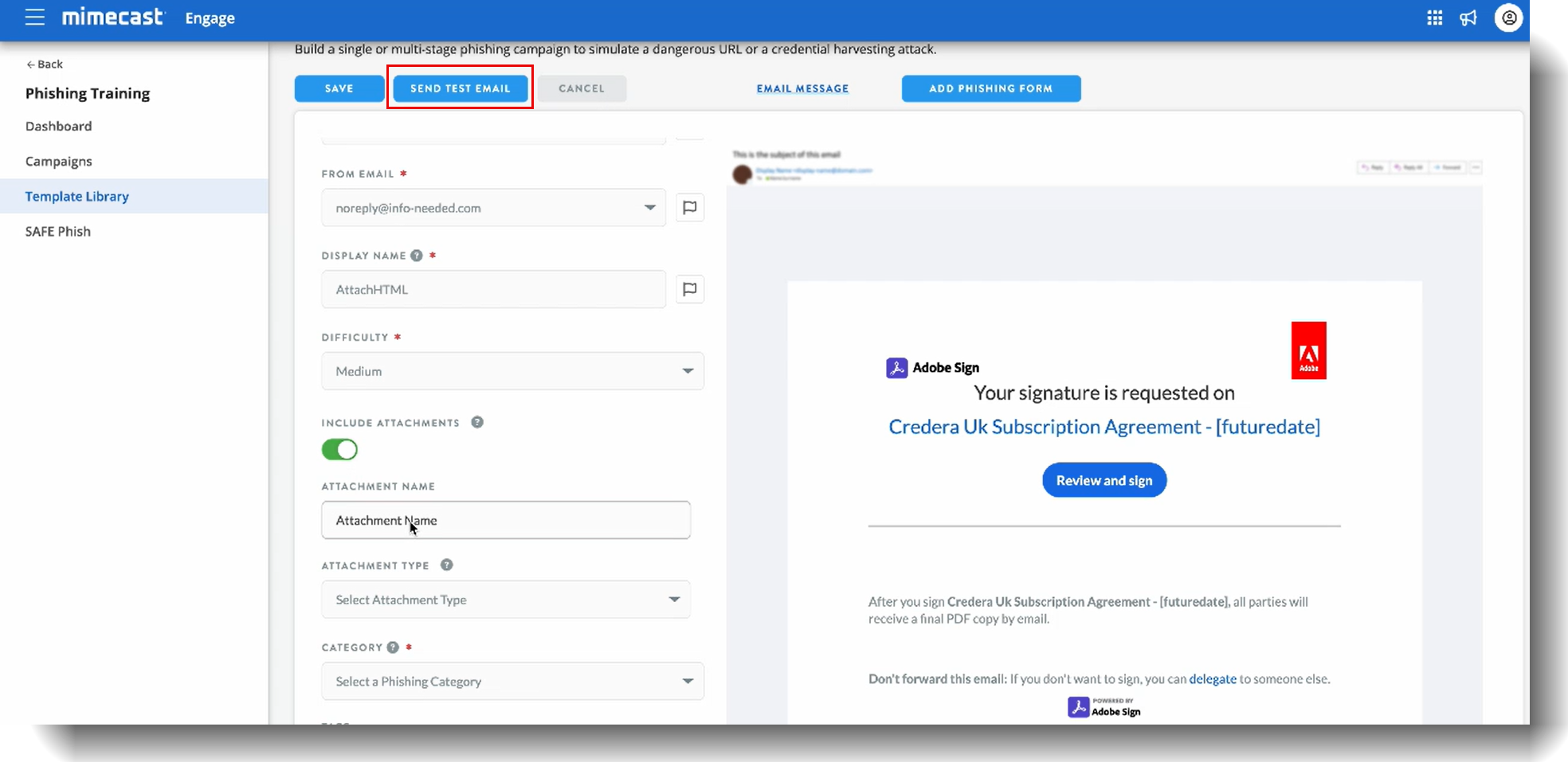Disable the Include Attachments toggle
Screen dimensions: 1568x762
[x=339, y=450]
